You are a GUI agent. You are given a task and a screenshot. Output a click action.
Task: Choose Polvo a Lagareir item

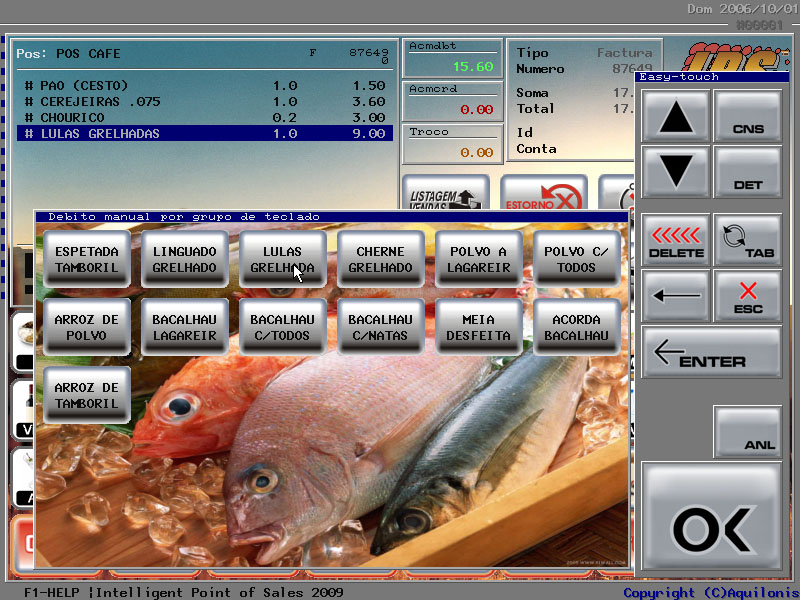point(479,259)
